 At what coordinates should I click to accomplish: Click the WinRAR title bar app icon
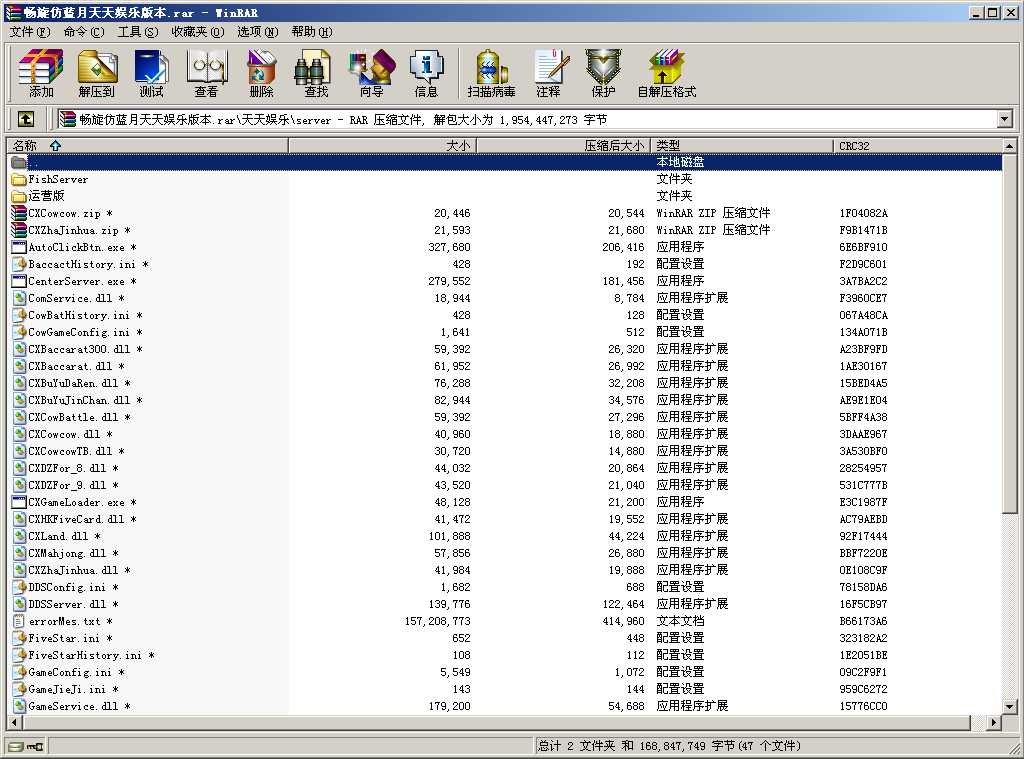(12, 12)
